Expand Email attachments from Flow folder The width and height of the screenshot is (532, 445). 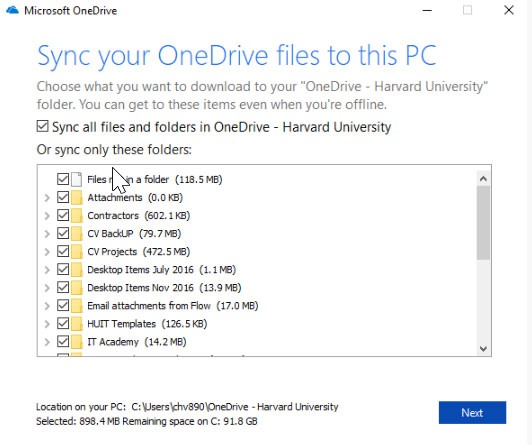click(x=47, y=306)
